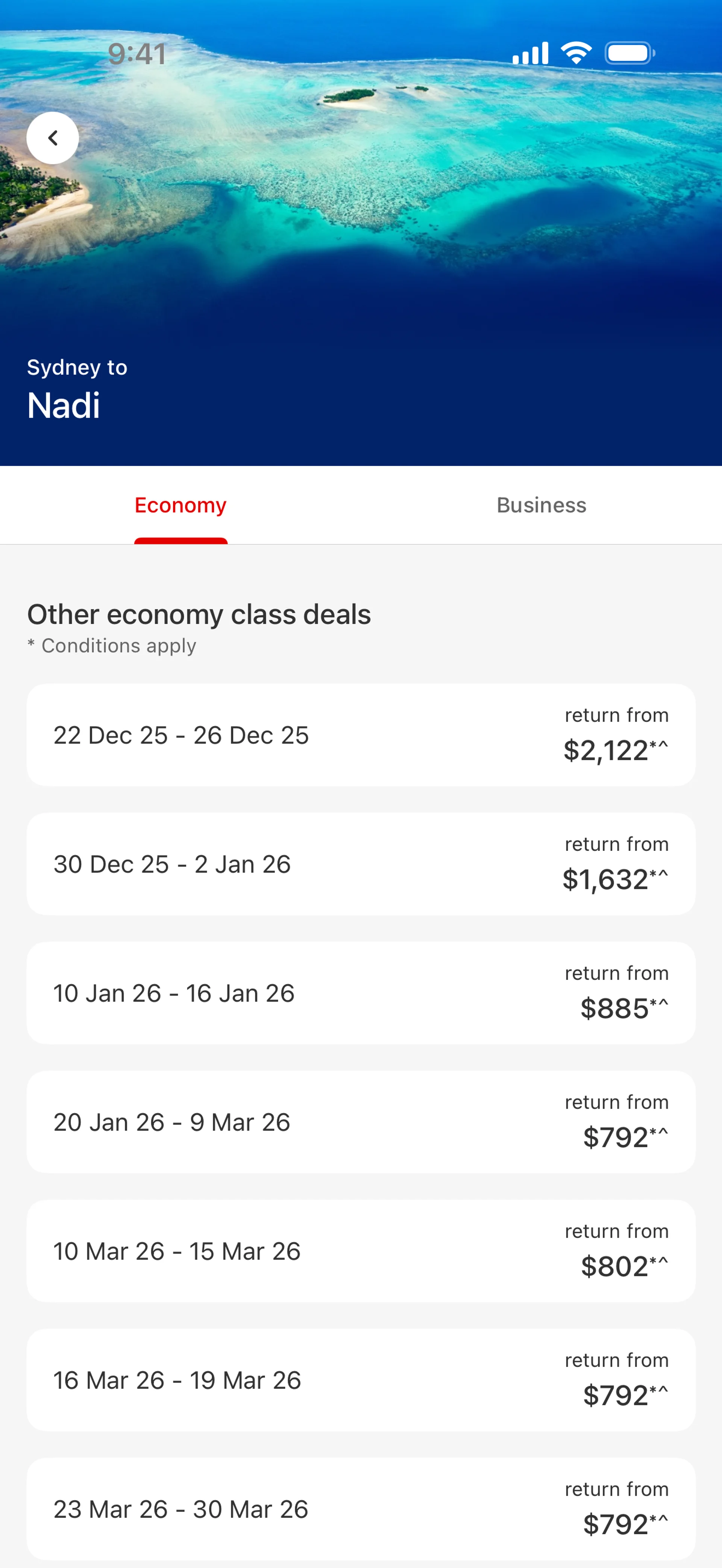This screenshot has width=722, height=1568.
Task: Select the 30 Dec 25 - 2 Jan 26 deal
Action: [360, 864]
